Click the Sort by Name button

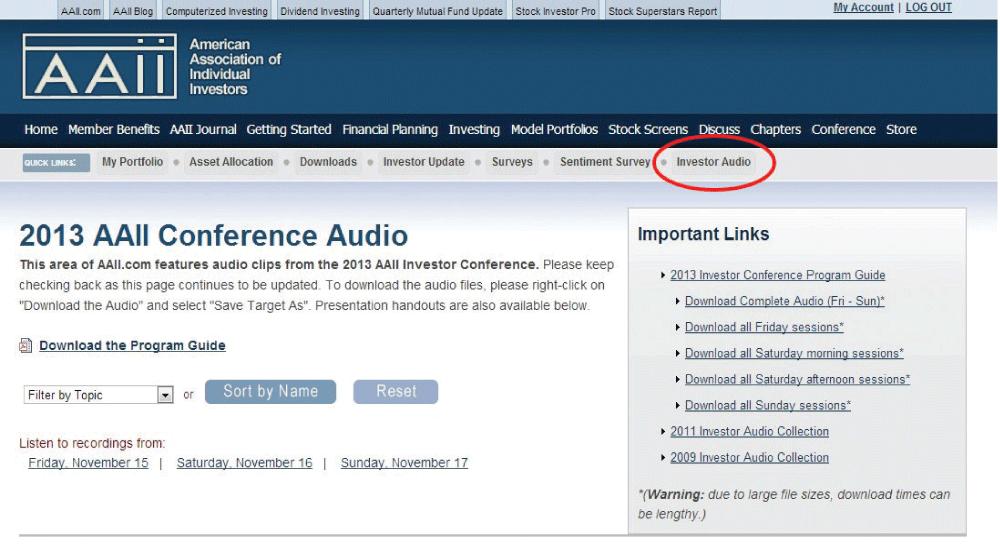click(270, 392)
